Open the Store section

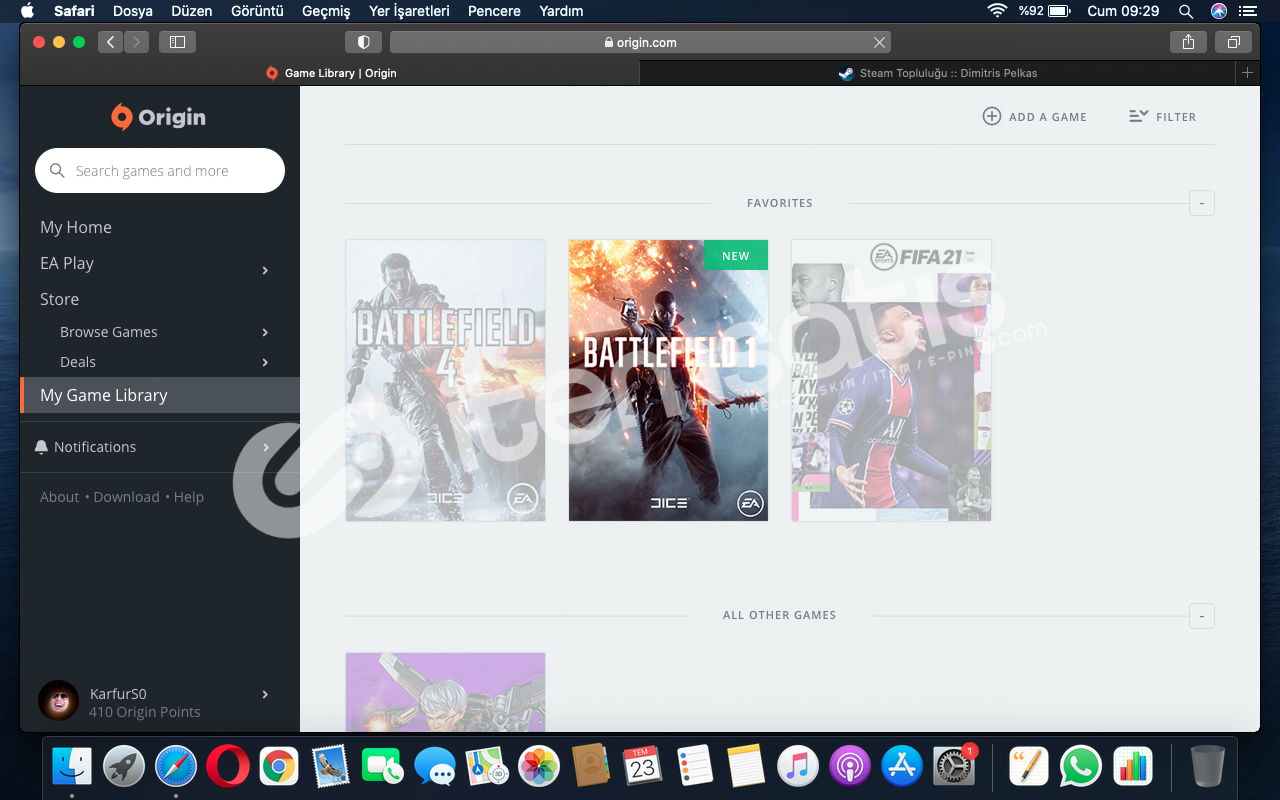click(x=59, y=299)
